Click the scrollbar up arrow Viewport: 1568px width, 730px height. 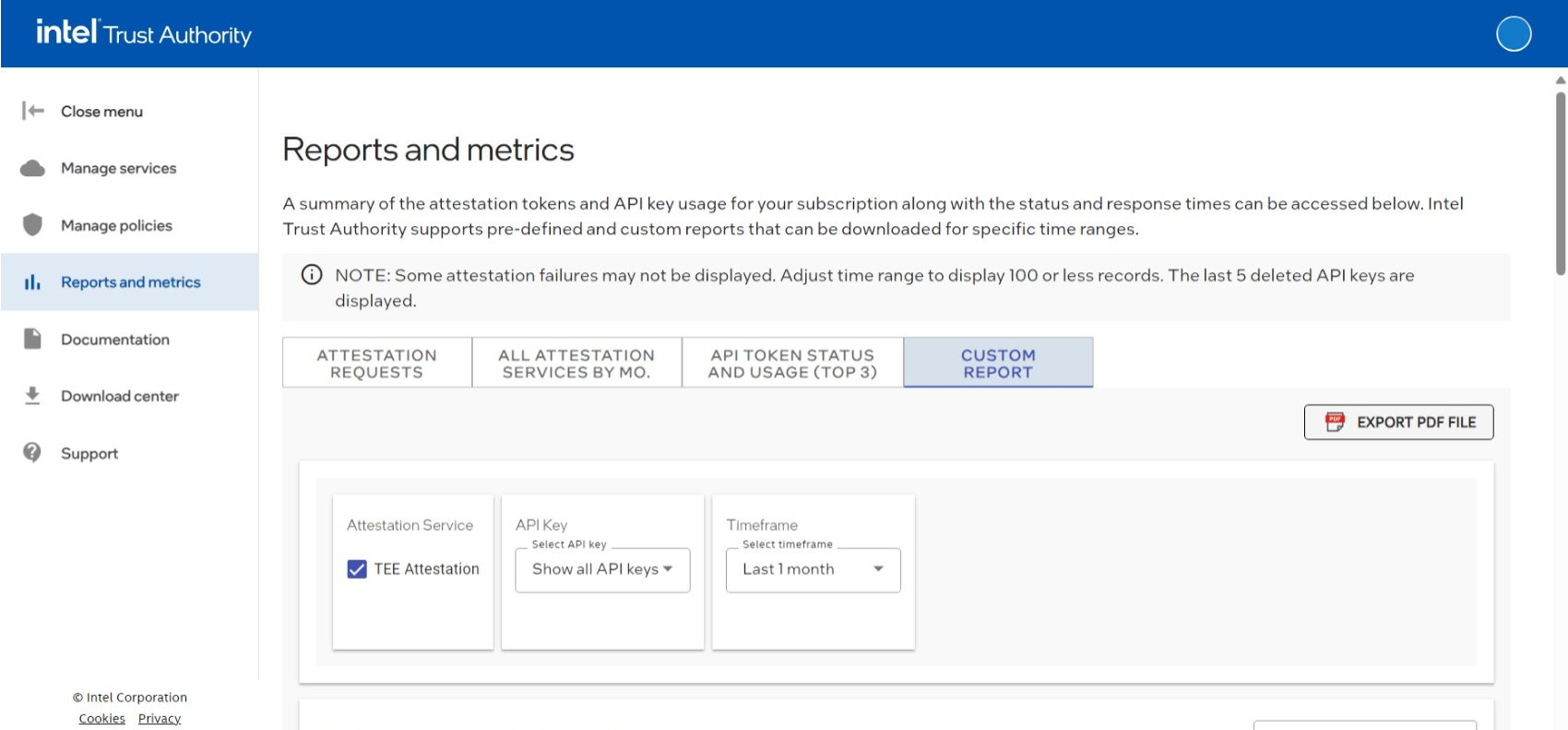pos(1561,80)
